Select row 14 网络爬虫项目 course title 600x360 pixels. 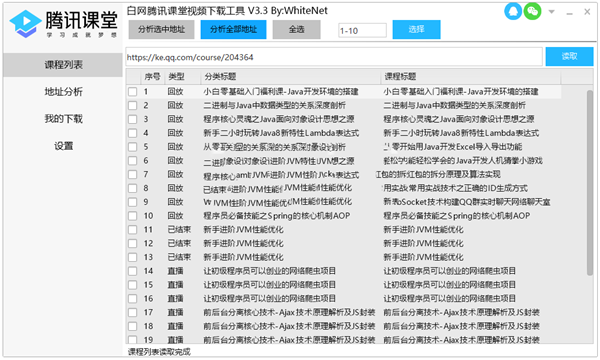coord(450,271)
